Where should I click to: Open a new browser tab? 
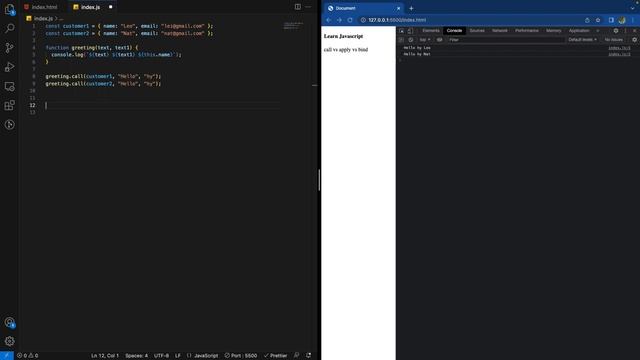(411, 8)
